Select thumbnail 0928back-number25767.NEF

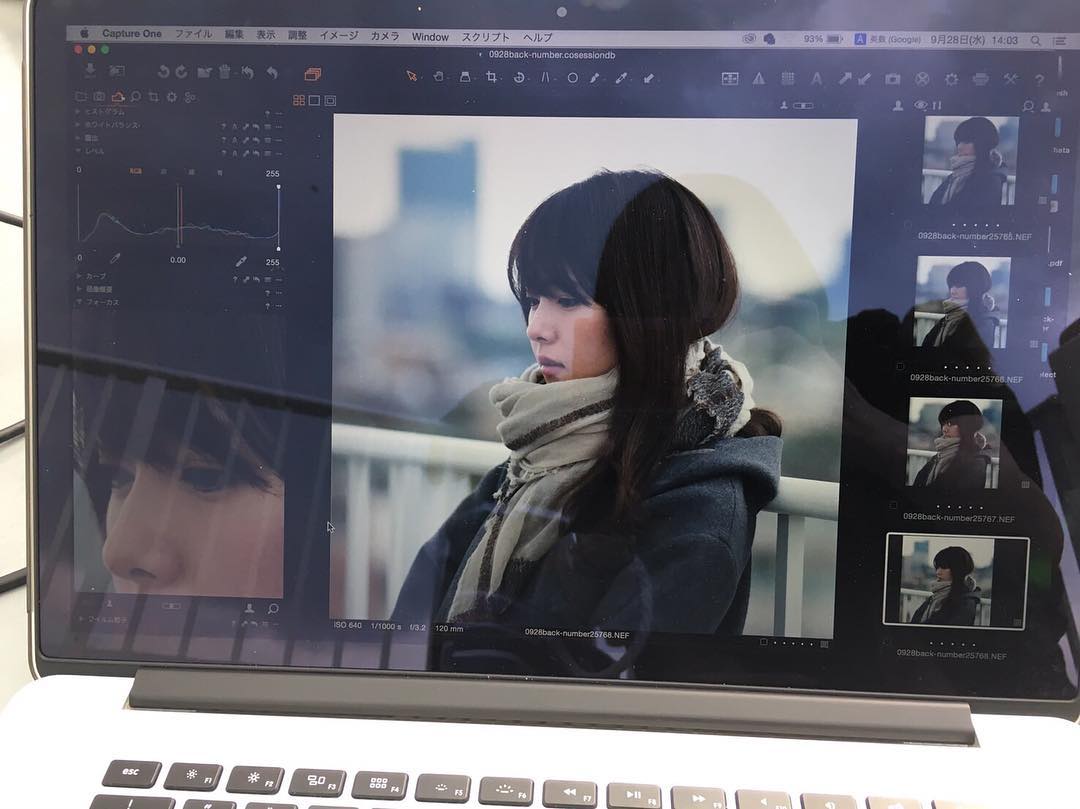pyautogui.click(x=955, y=443)
